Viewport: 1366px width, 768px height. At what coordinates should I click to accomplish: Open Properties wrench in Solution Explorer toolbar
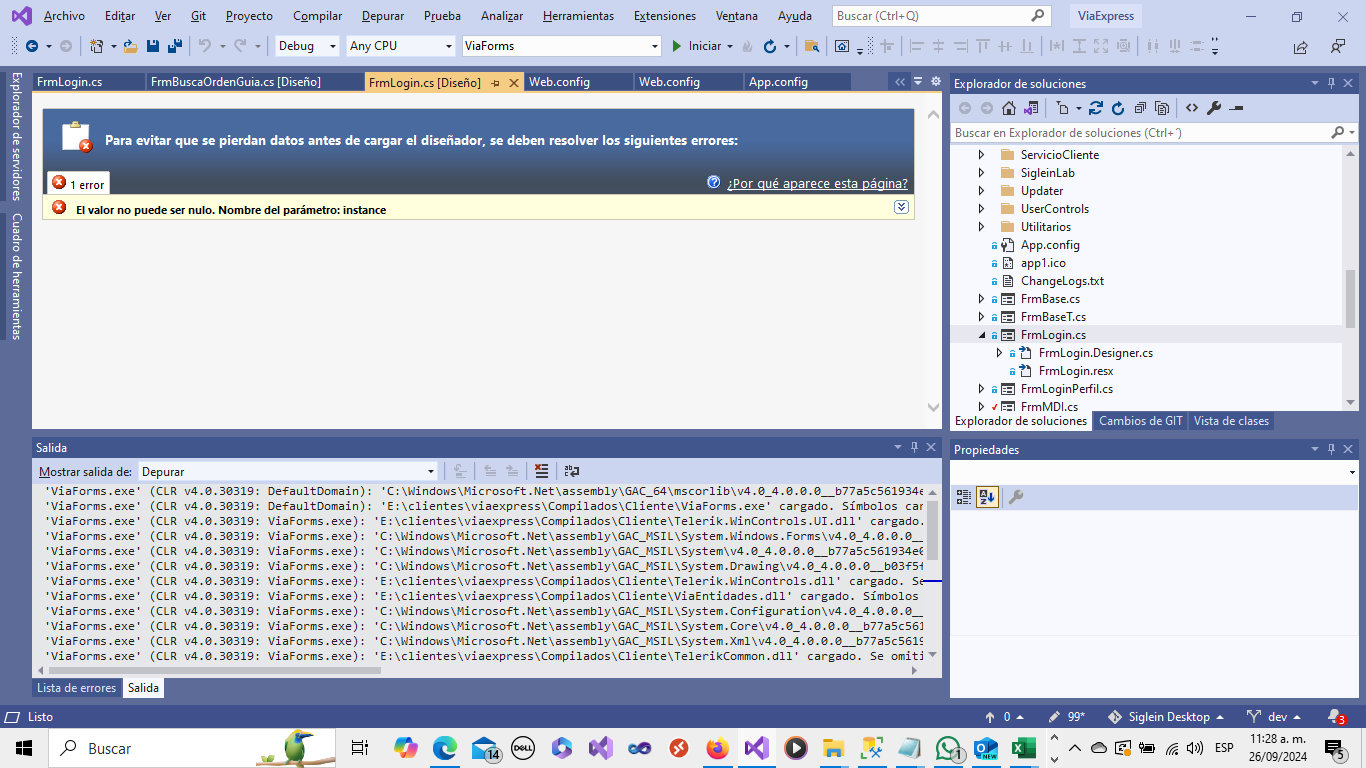[1214, 108]
